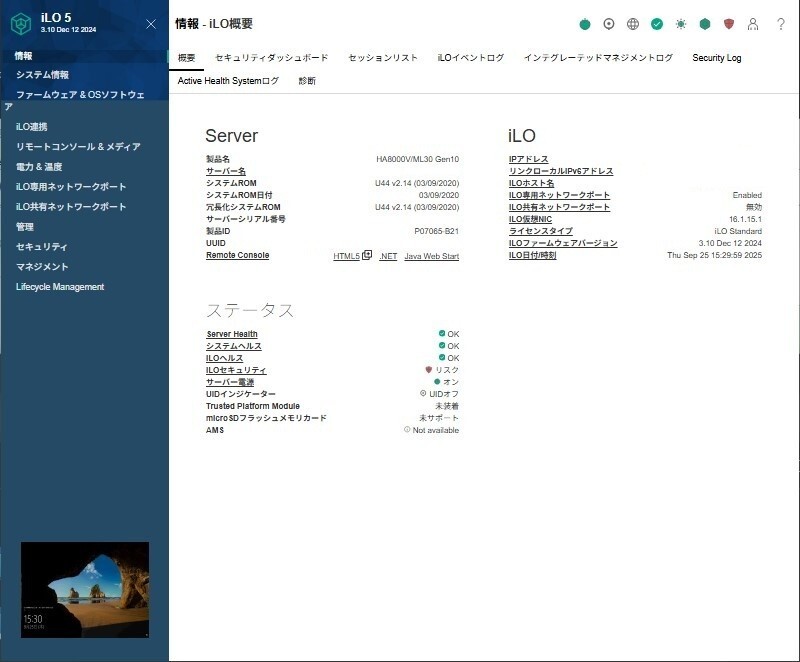This screenshot has width=800, height=662.
Task: Open iLO連携 in the sidebar
Action: (x=32, y=127)
